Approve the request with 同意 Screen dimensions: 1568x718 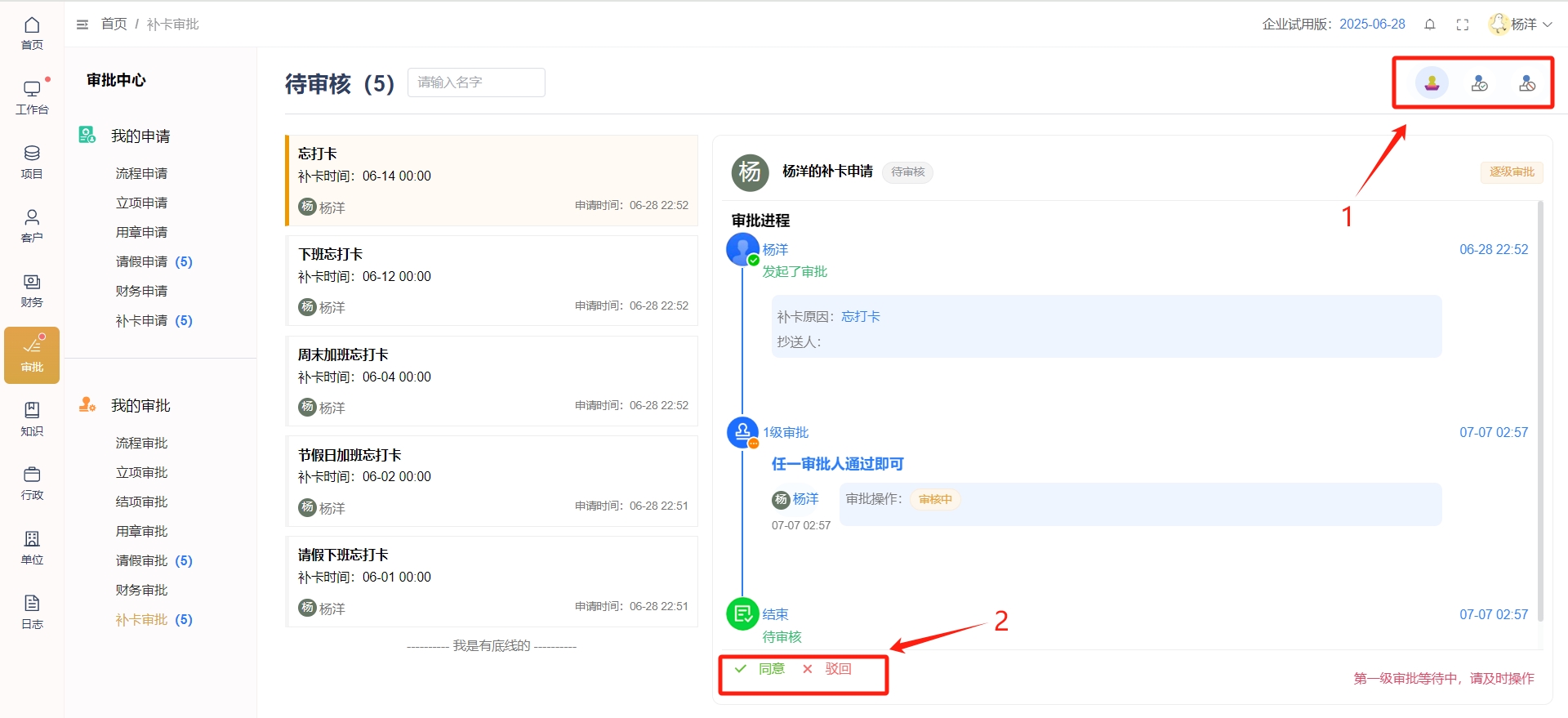tap(771, 668)
